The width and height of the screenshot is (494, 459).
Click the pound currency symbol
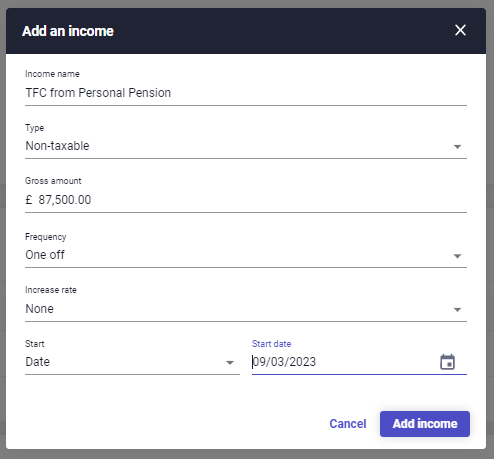pyautogui.click(x=29, y=200)
